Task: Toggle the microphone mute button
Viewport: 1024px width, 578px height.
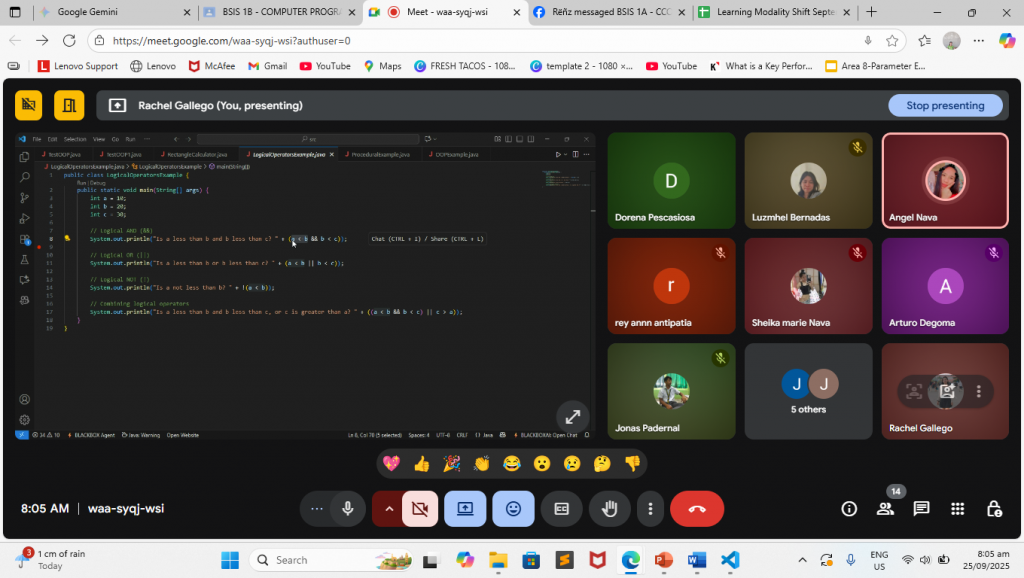Action: 347,508
